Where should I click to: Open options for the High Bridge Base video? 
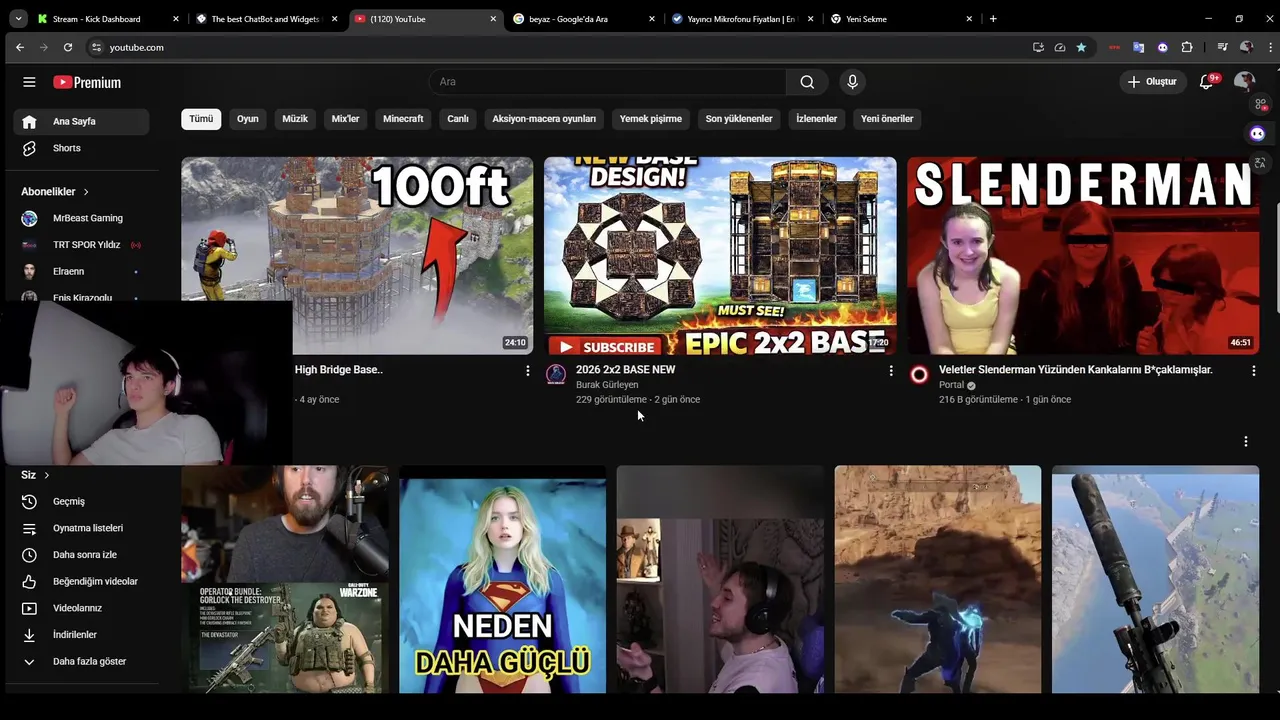528,371
